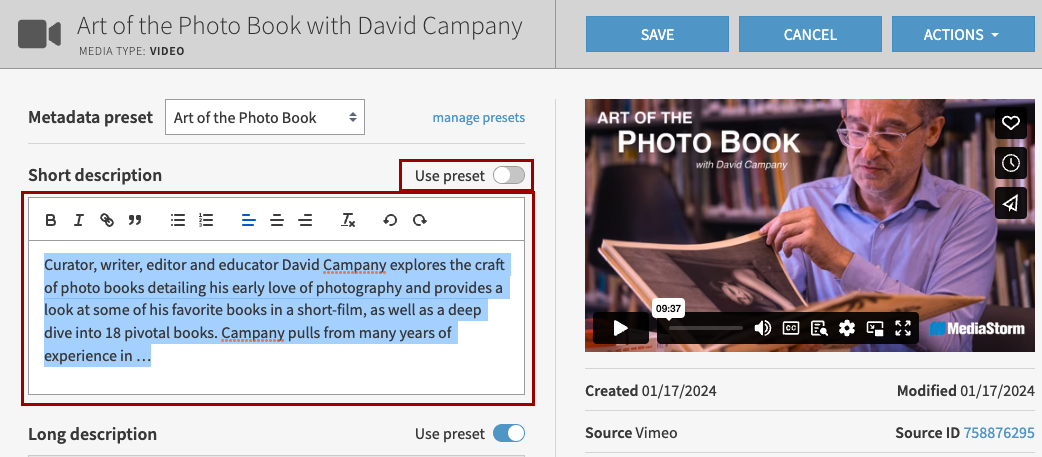The height and width of the screenshot is (457, 1042).
Task: Open the Metadata preset dropdown
Action: point(265,118)
